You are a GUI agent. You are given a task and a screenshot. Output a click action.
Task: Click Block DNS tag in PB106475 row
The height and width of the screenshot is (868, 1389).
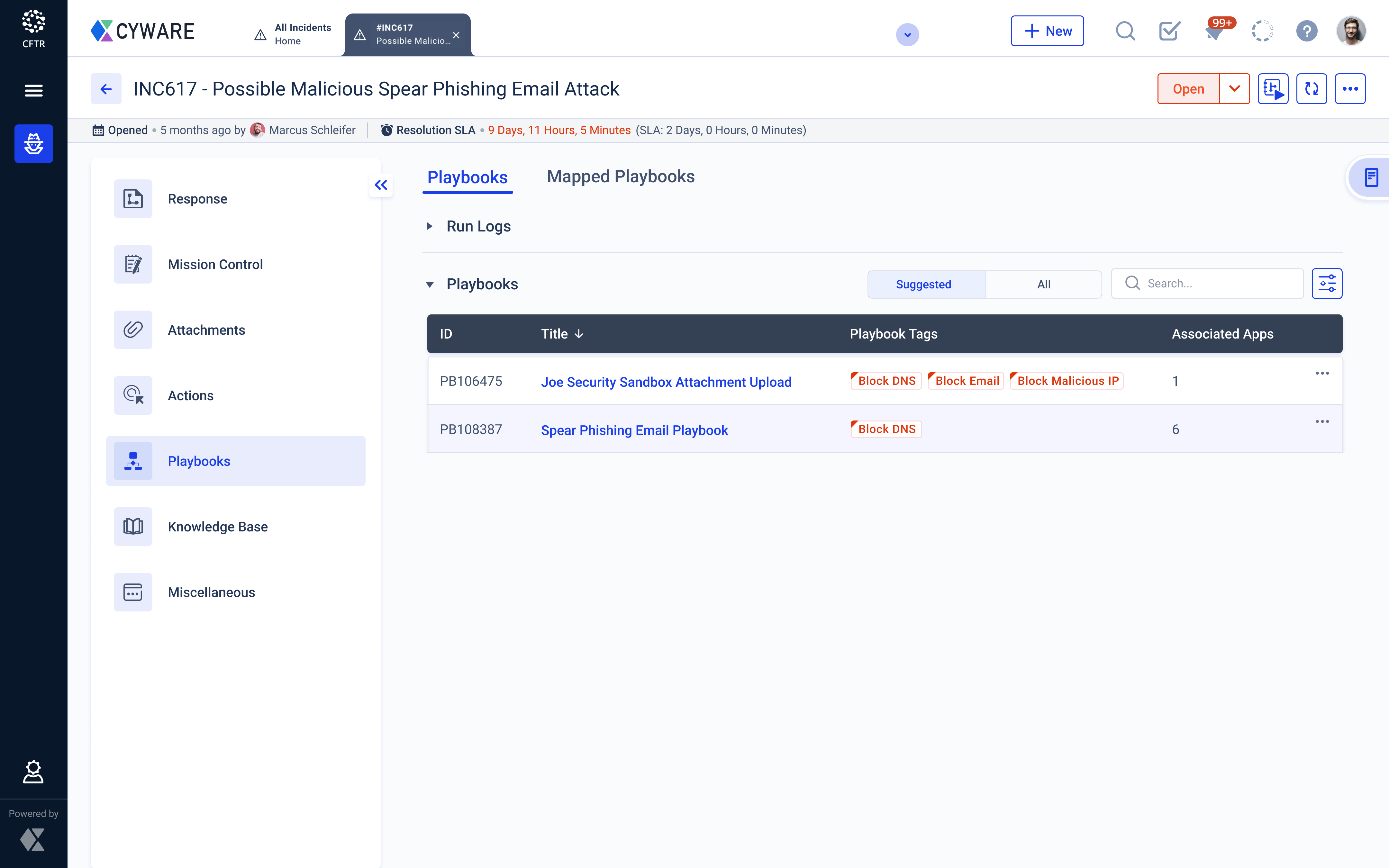(x=885, y=381)
